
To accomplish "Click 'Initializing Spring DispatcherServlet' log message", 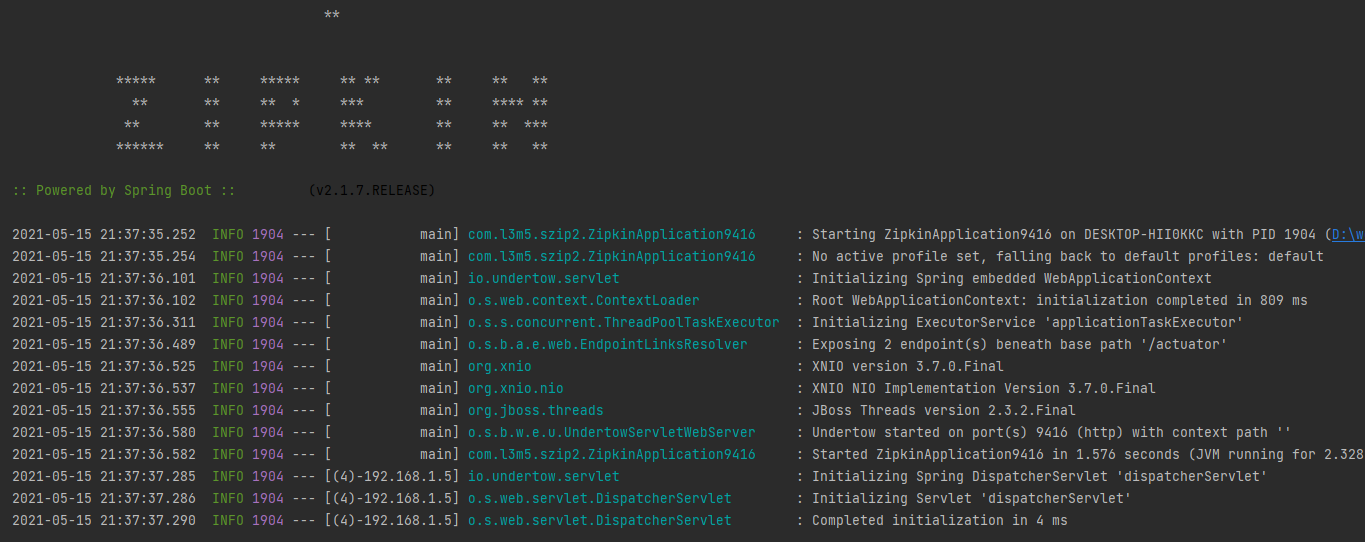I will [x=1039, y=477].
